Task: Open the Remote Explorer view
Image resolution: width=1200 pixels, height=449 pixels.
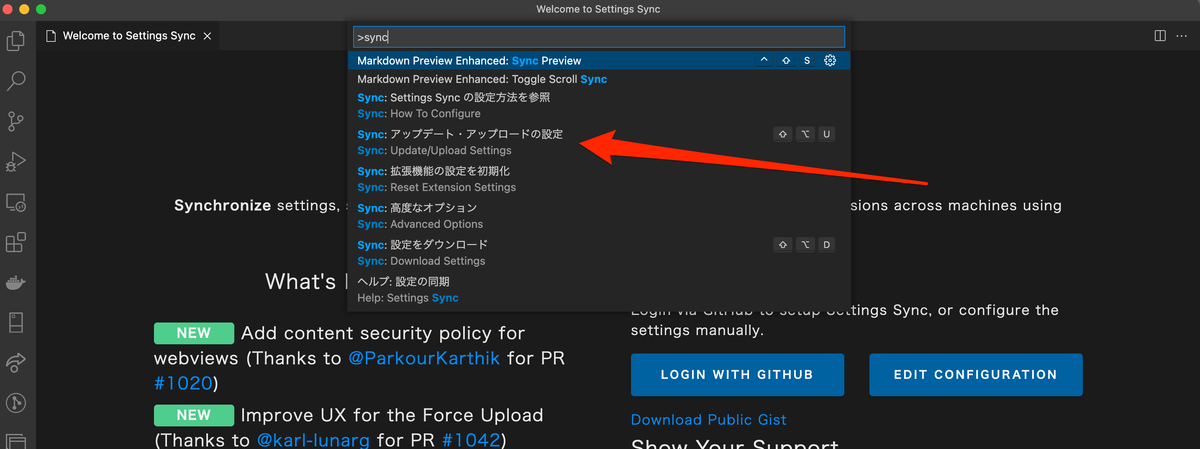Action: pos(16,202)
